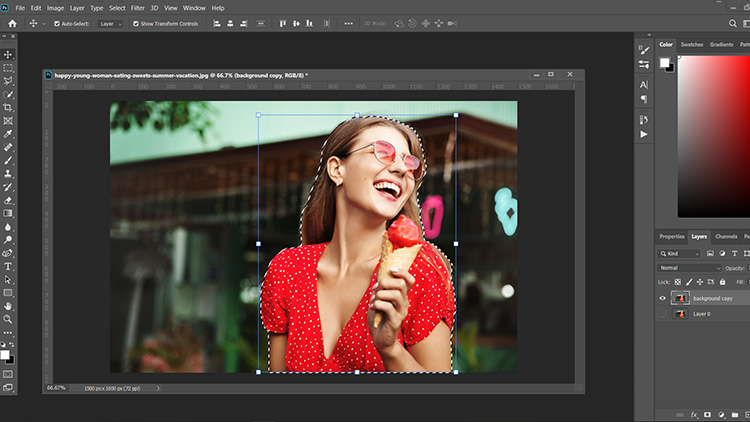Select the Clone Stamp tool
This screenshot has height=422, width=750.
click(8, 174)
